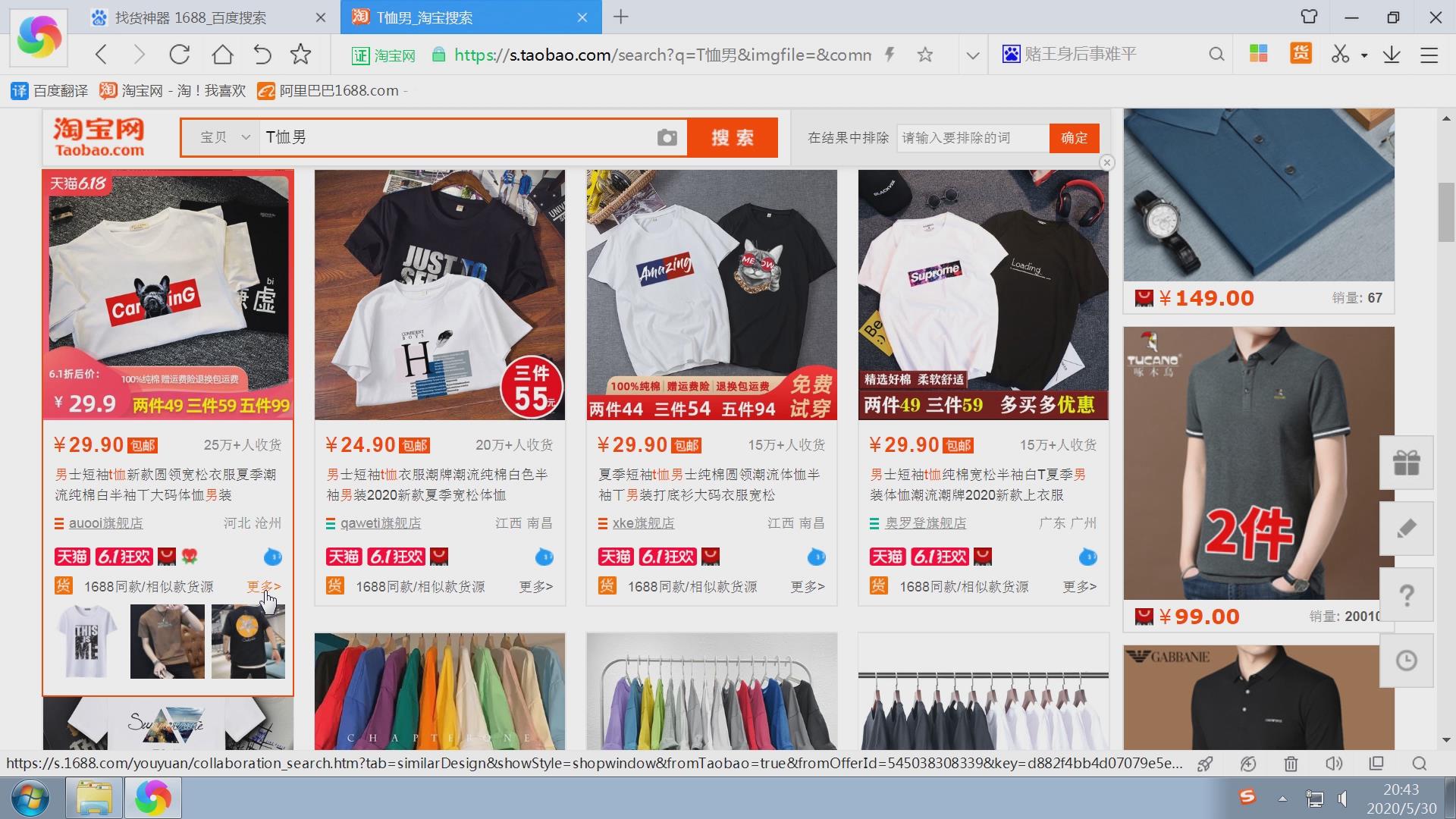
Task: Open the gift promotions sidebar icon
Action: [1407, 462]
